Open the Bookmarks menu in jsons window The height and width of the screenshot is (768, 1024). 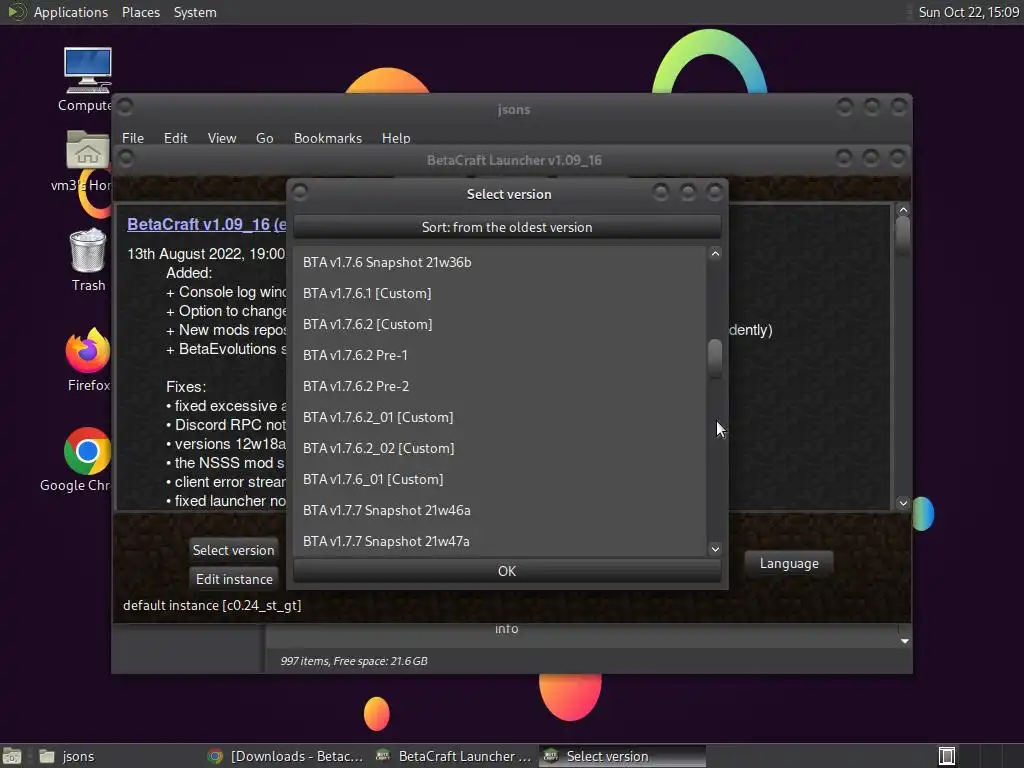click(328, 138)
